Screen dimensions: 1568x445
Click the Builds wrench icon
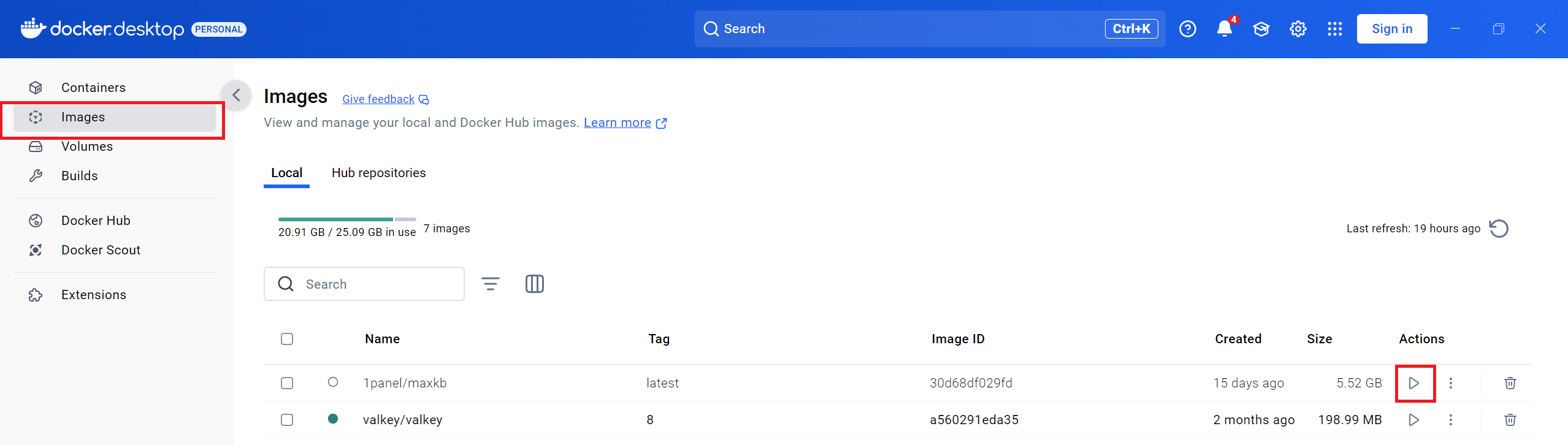(36, 176)
